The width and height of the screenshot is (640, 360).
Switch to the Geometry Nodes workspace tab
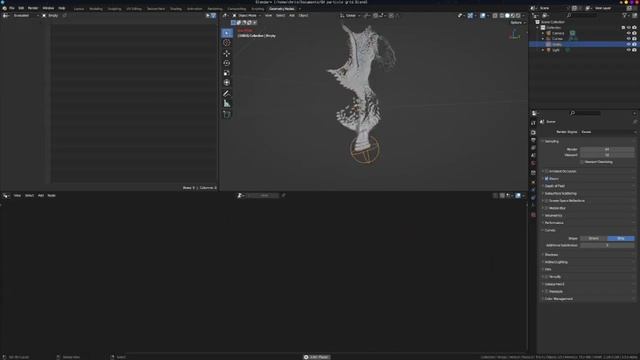pyautogui.click(x=282, y=9)
